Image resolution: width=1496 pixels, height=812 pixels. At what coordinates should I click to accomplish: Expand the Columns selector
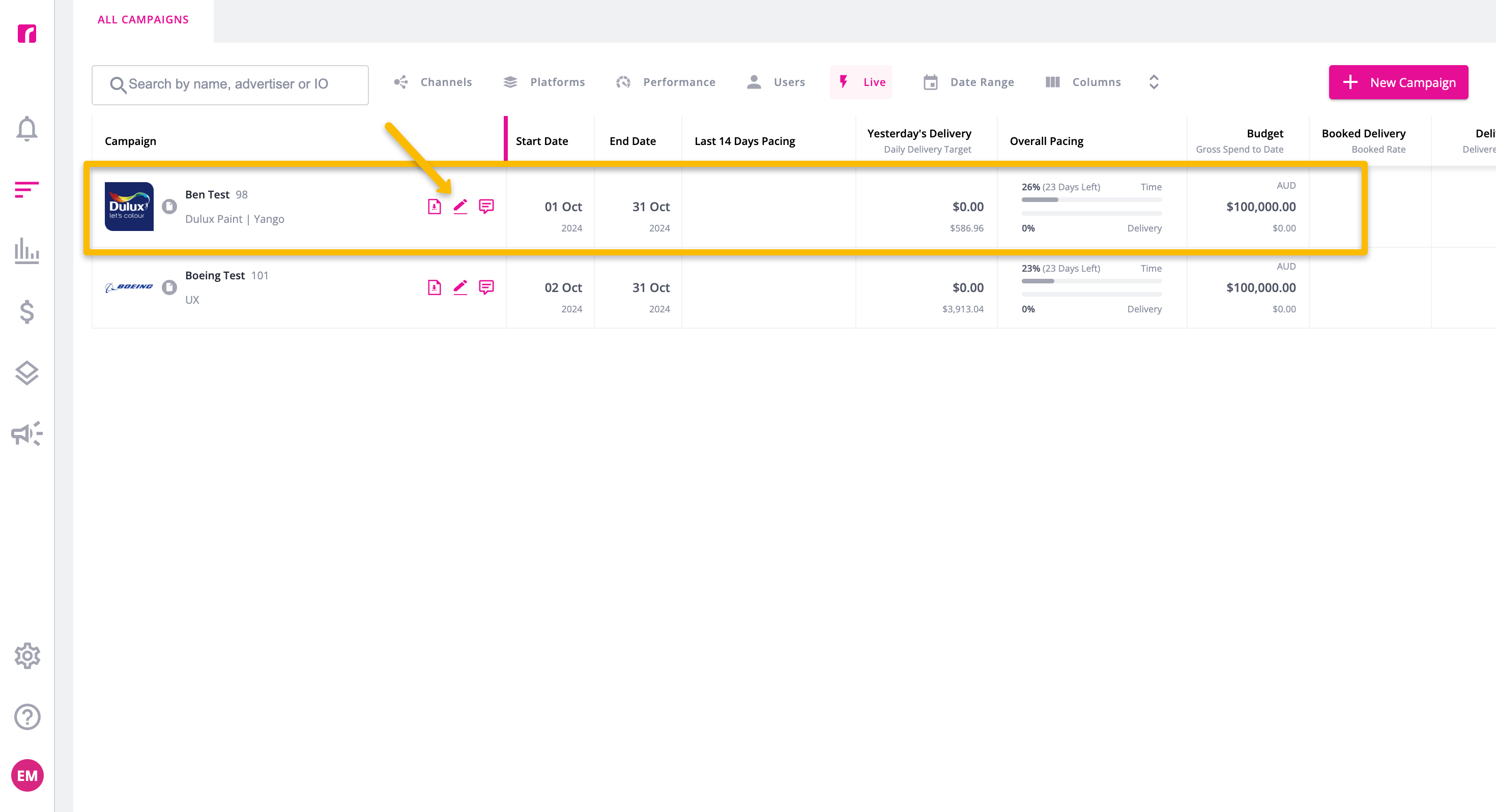(x=1083, y=82)
